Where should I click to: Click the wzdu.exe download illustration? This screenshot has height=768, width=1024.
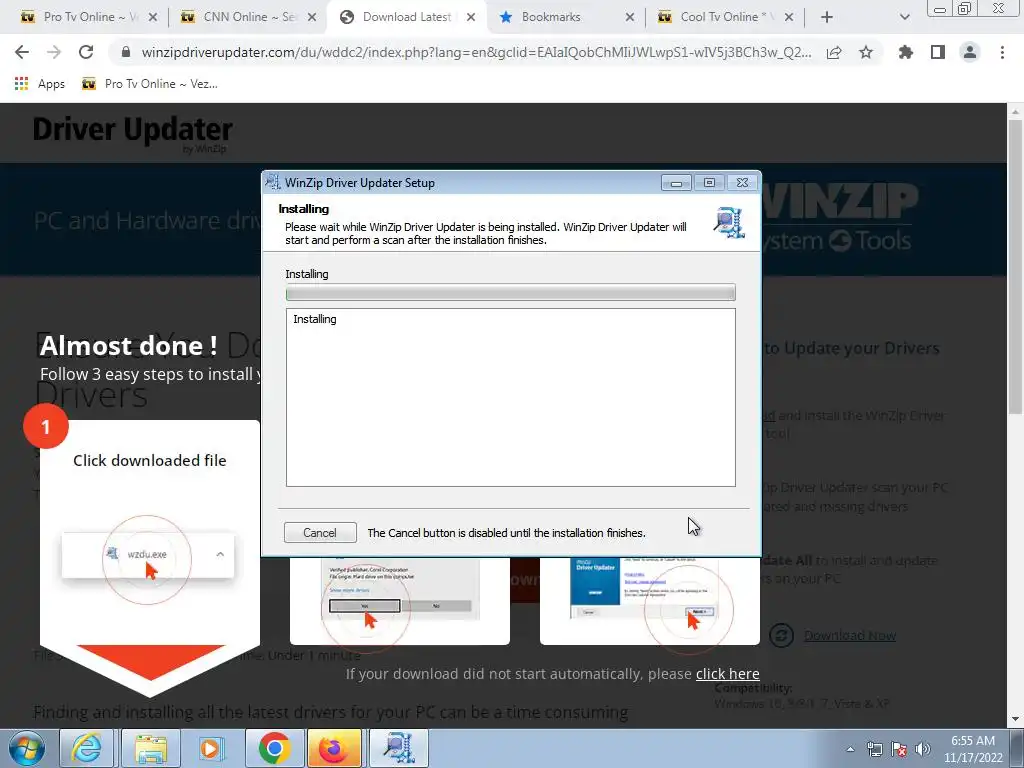(x=147, y=554)
